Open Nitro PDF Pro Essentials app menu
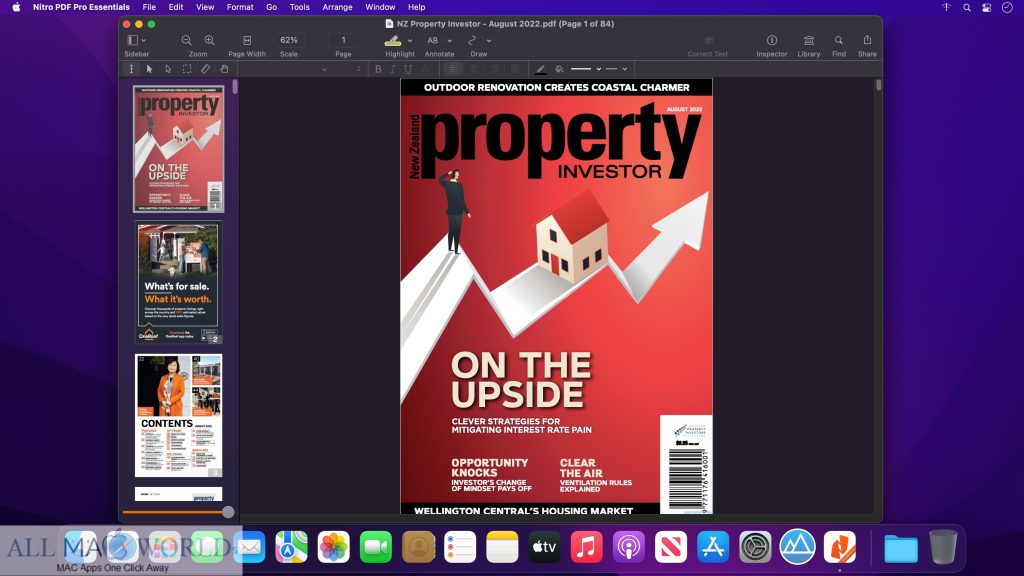 coord(81,7)
